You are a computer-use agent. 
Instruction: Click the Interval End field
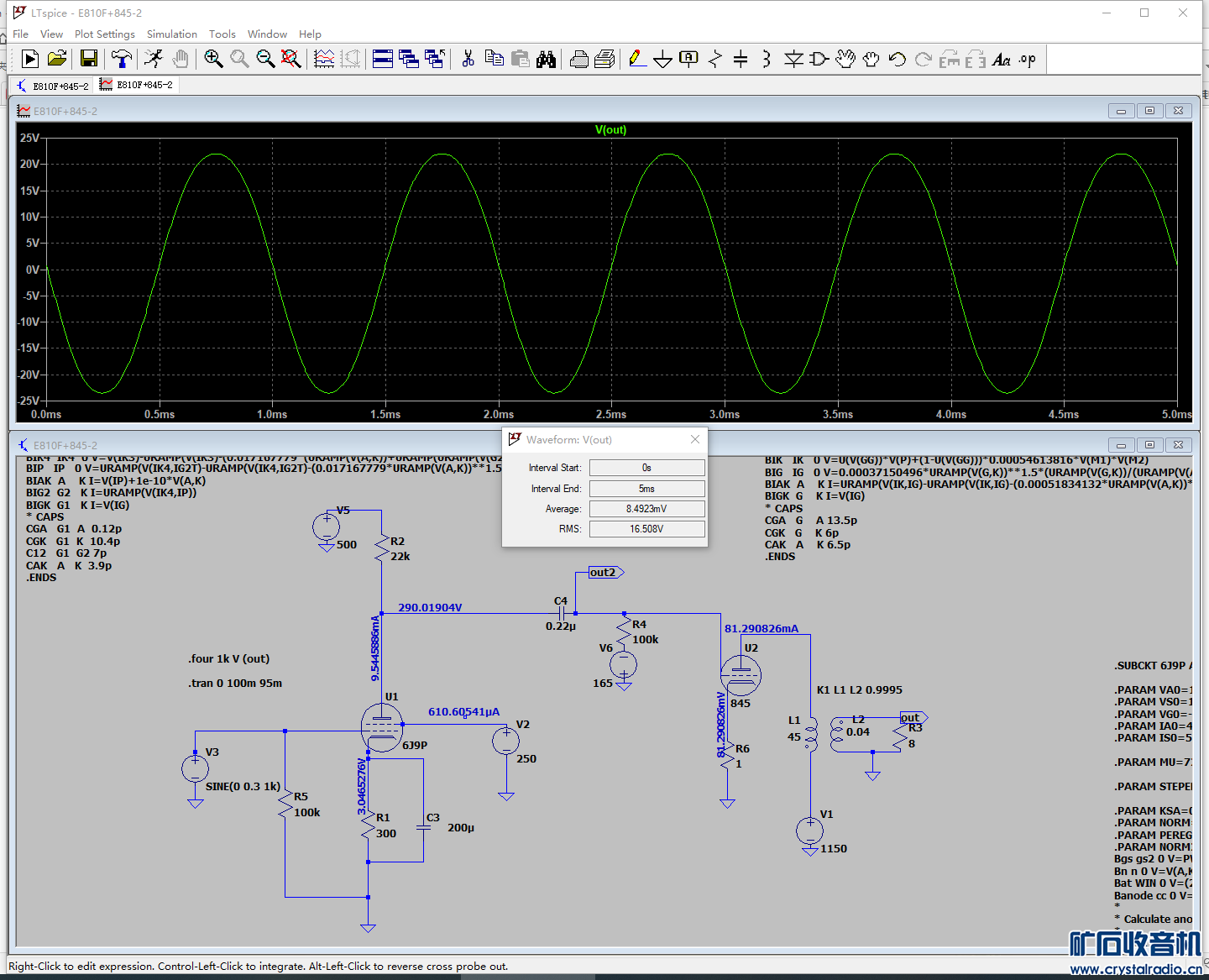pyautogui.click(x=646, y=488)
